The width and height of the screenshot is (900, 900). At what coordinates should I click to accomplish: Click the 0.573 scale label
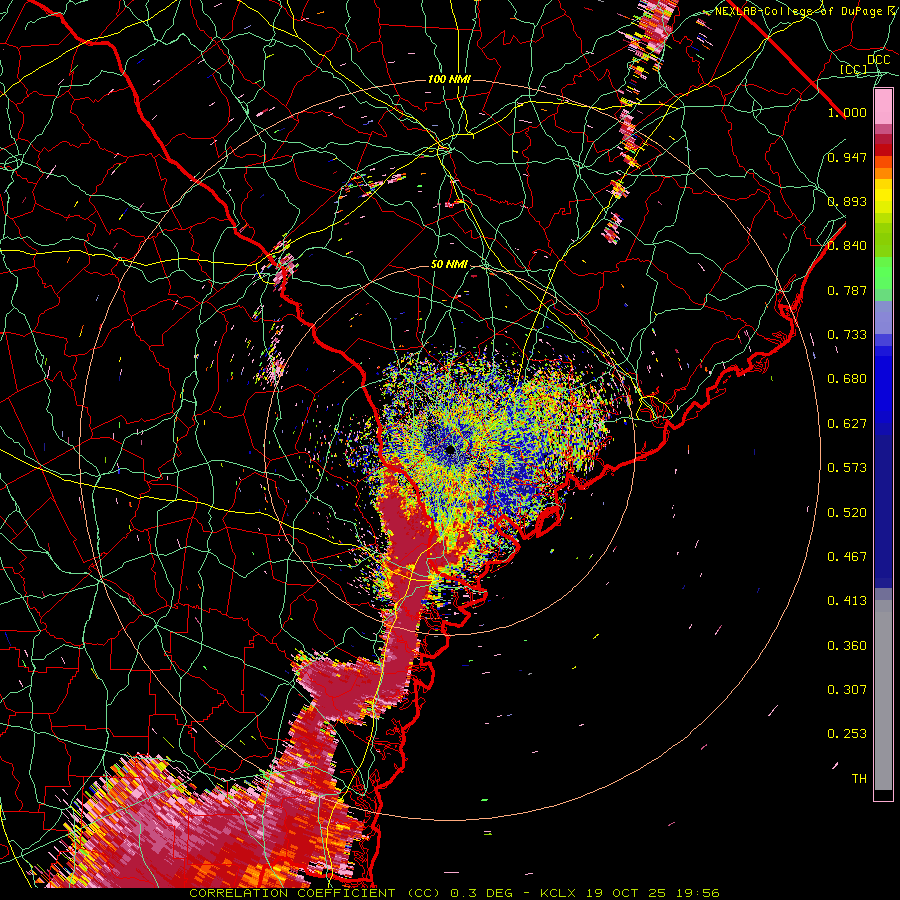(x=847, y=468)
